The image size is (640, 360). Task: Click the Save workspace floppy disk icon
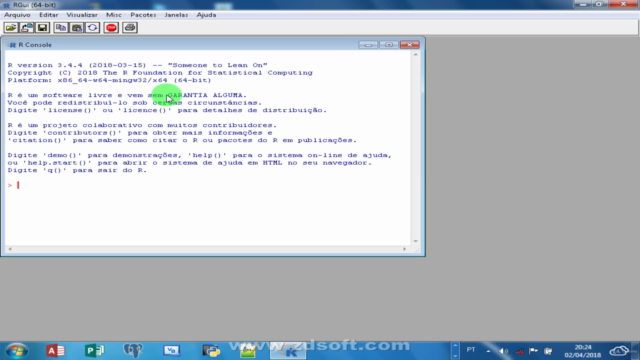click(x=42, y=28)
